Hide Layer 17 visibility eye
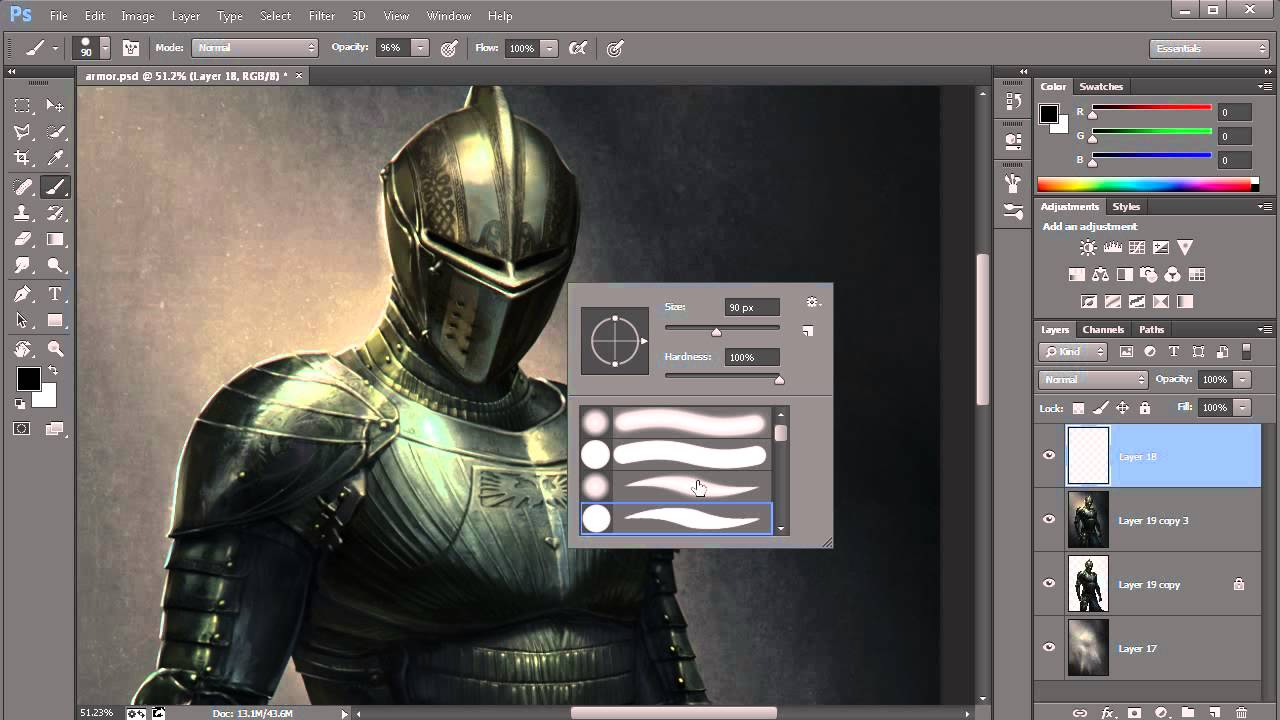Screen dimensions: 1280x720 [1049, 648]
